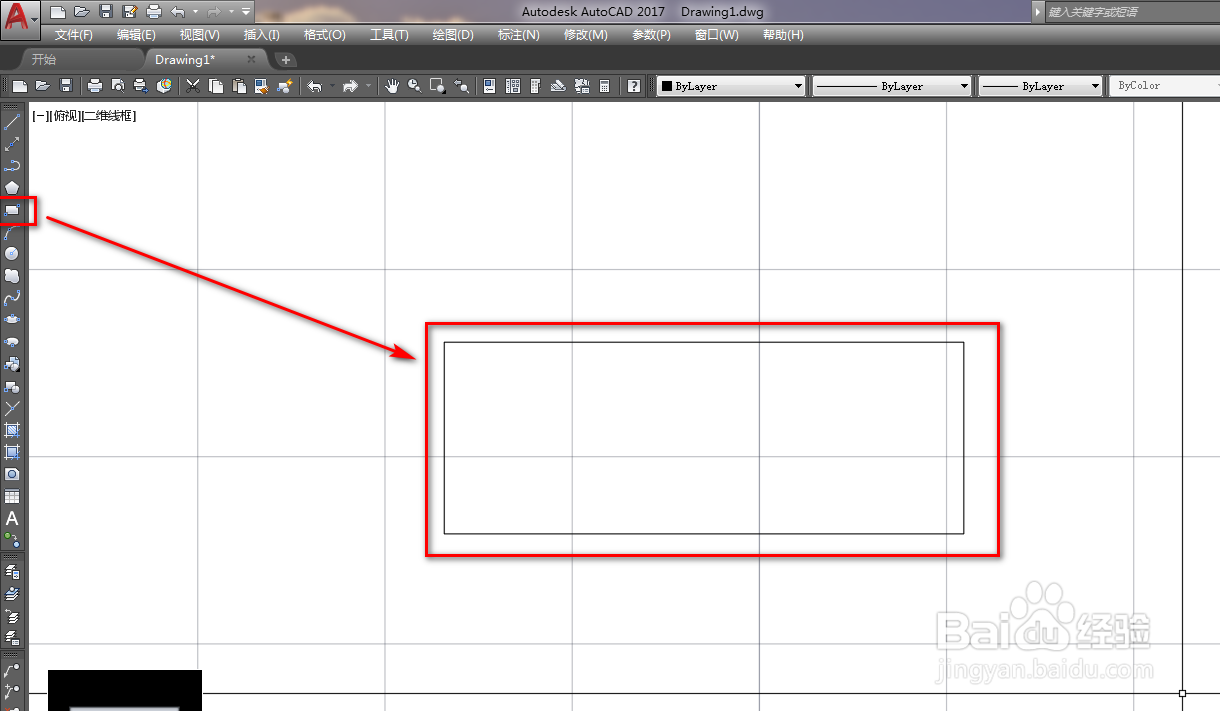Open the 绘图(D) menu
1220x711 pixels.
pos(452,35)
